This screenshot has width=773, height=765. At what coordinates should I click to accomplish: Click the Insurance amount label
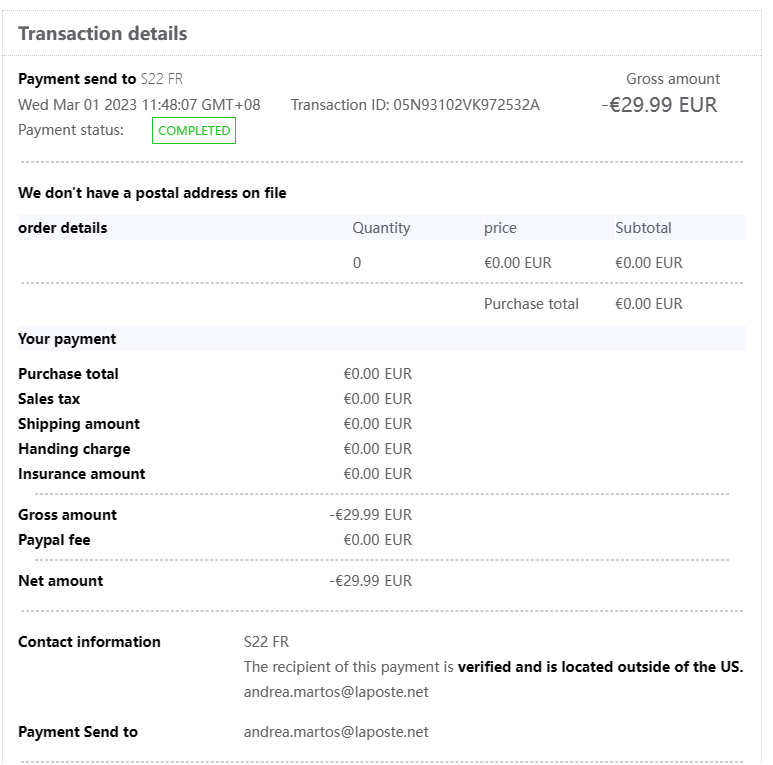point(81,474)
